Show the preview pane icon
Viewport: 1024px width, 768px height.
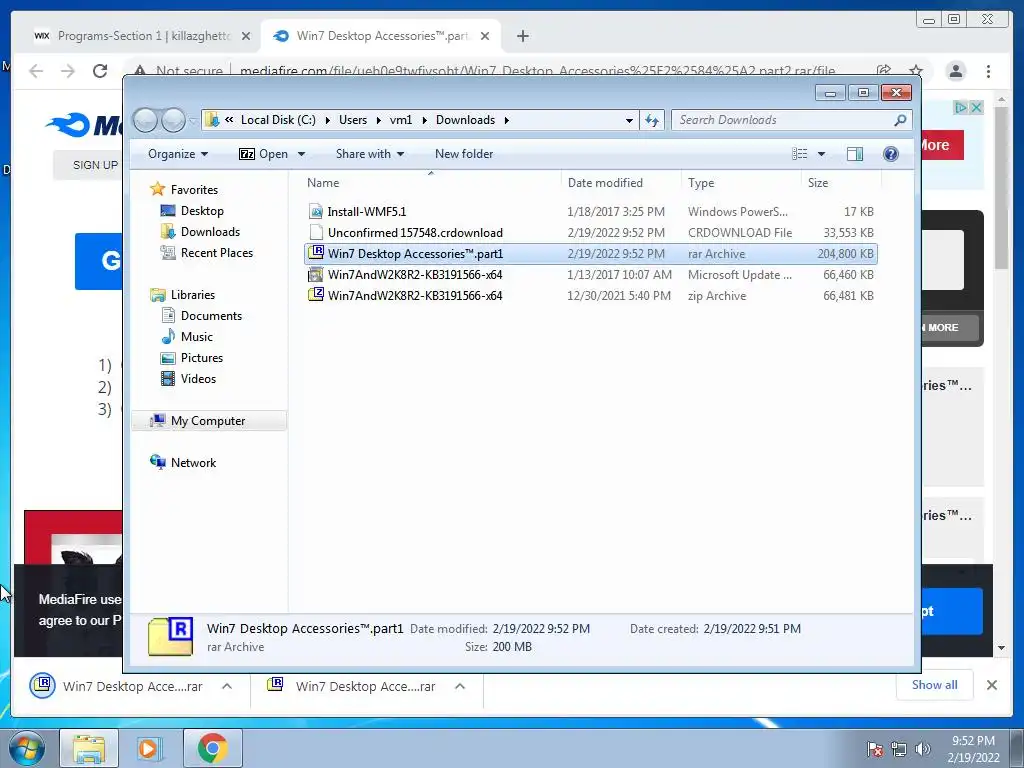(x=854, y=154)
